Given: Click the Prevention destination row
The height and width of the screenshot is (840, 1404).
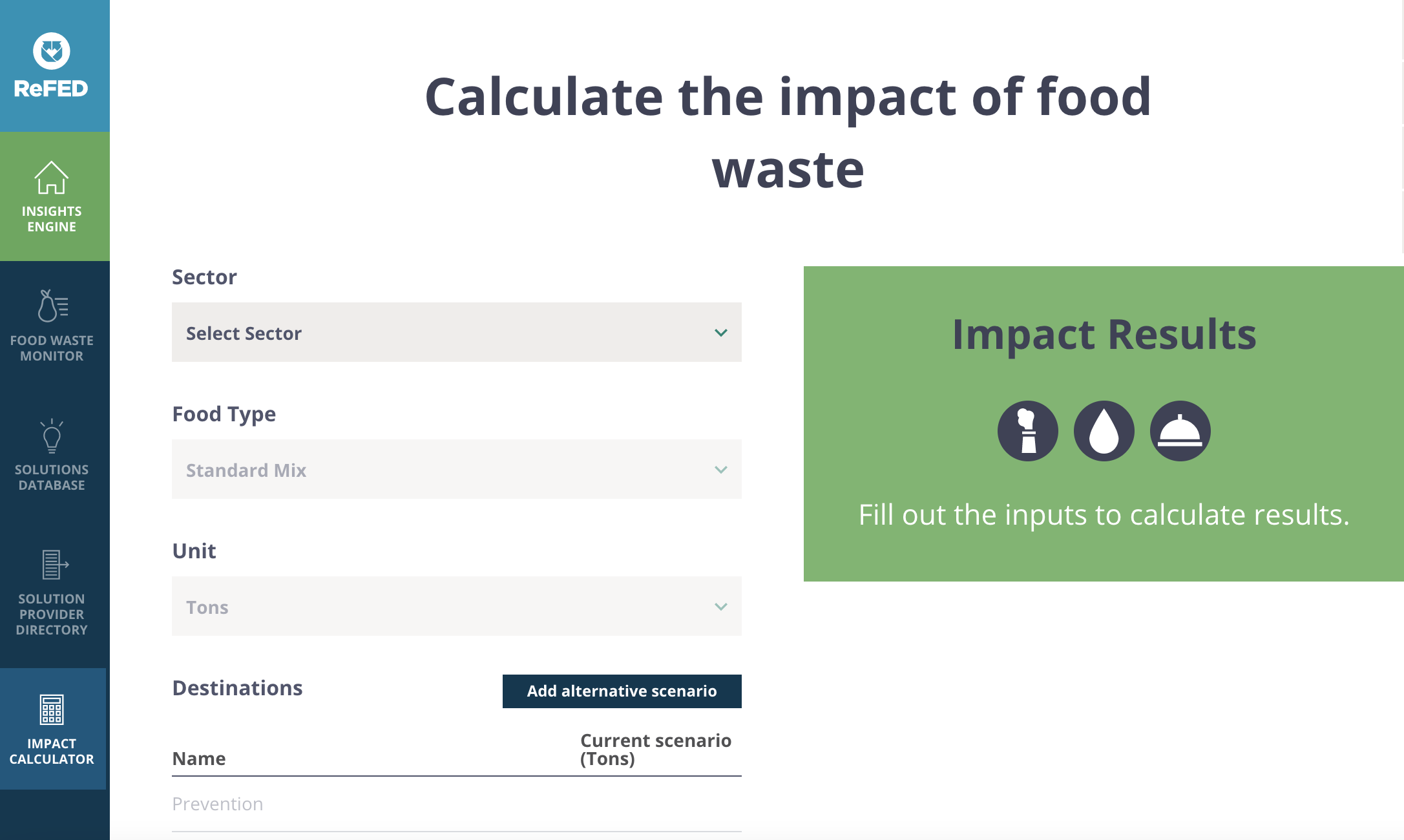Looking at the screenshot, I should 456,804.
